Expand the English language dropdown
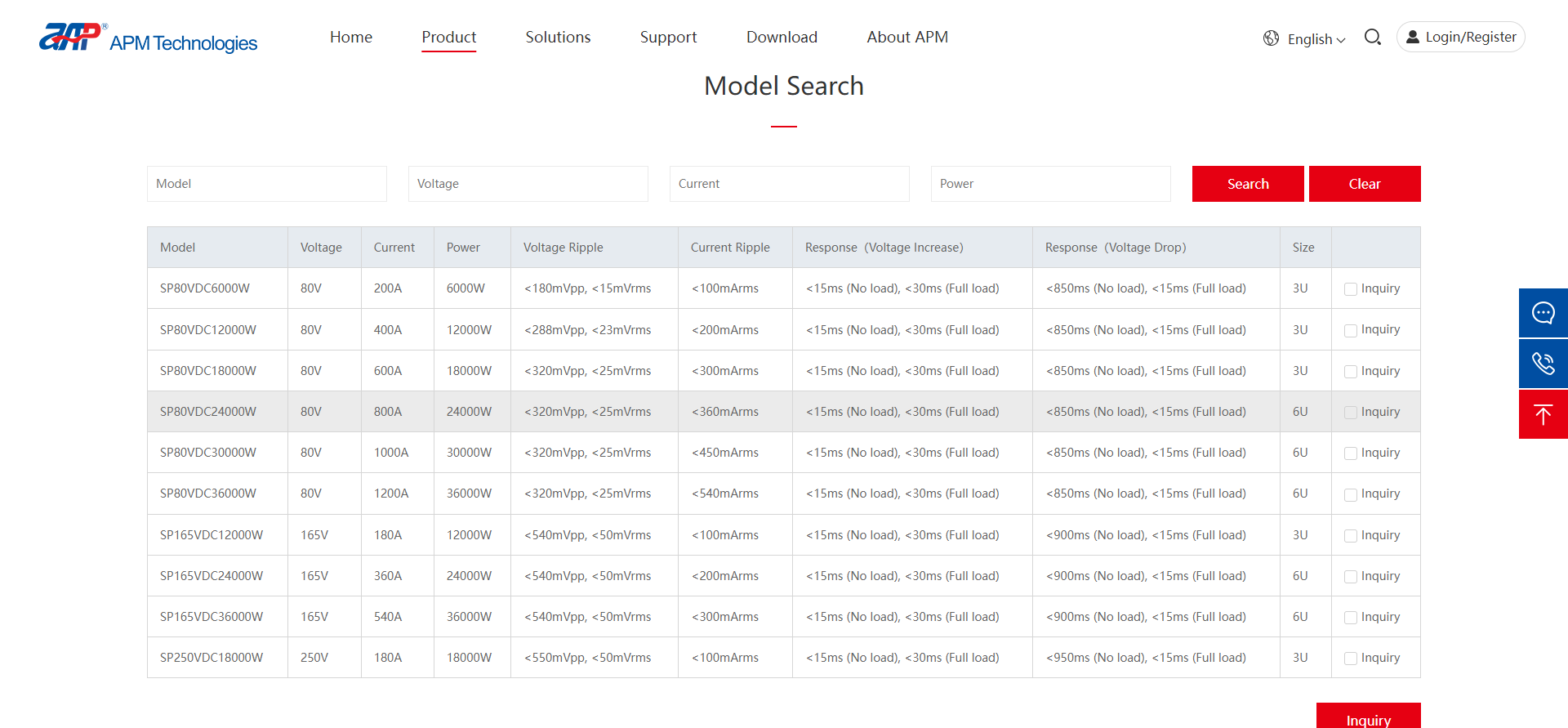This screenshot has height=728, width=1568. pyautogui.click(x=1316, y=39)
